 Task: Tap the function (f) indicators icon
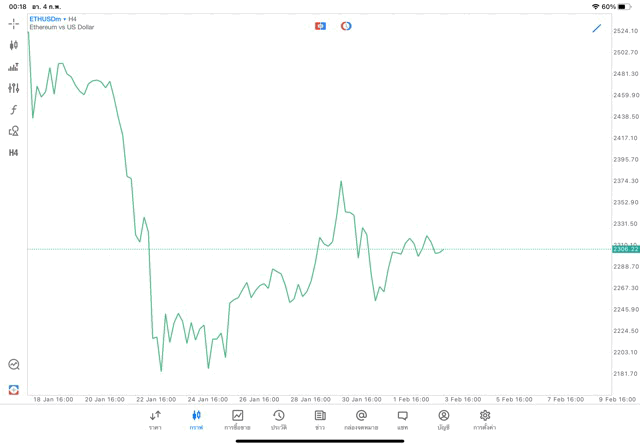coord(13,110)
